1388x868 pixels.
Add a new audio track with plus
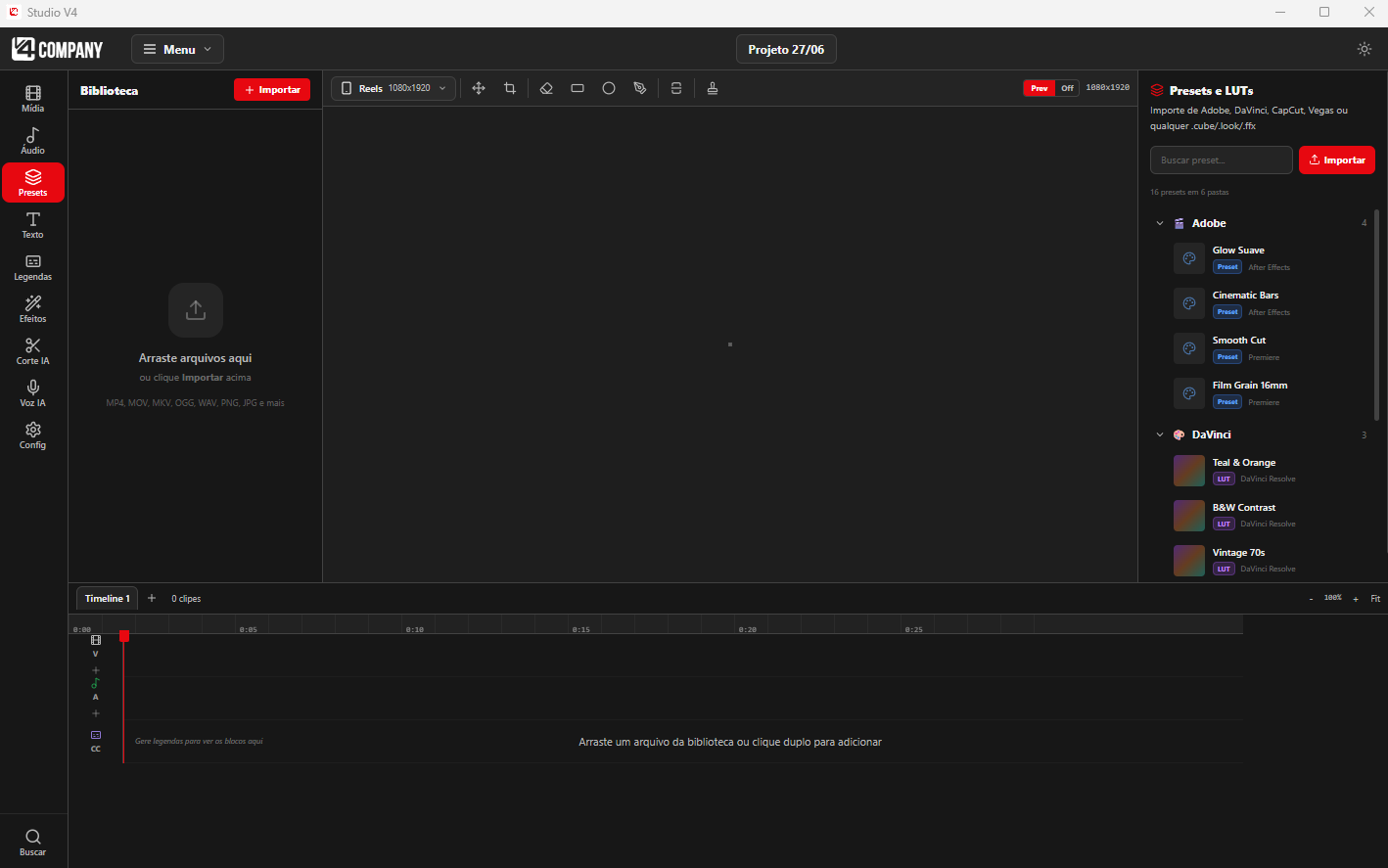click(x=96, y=713)
